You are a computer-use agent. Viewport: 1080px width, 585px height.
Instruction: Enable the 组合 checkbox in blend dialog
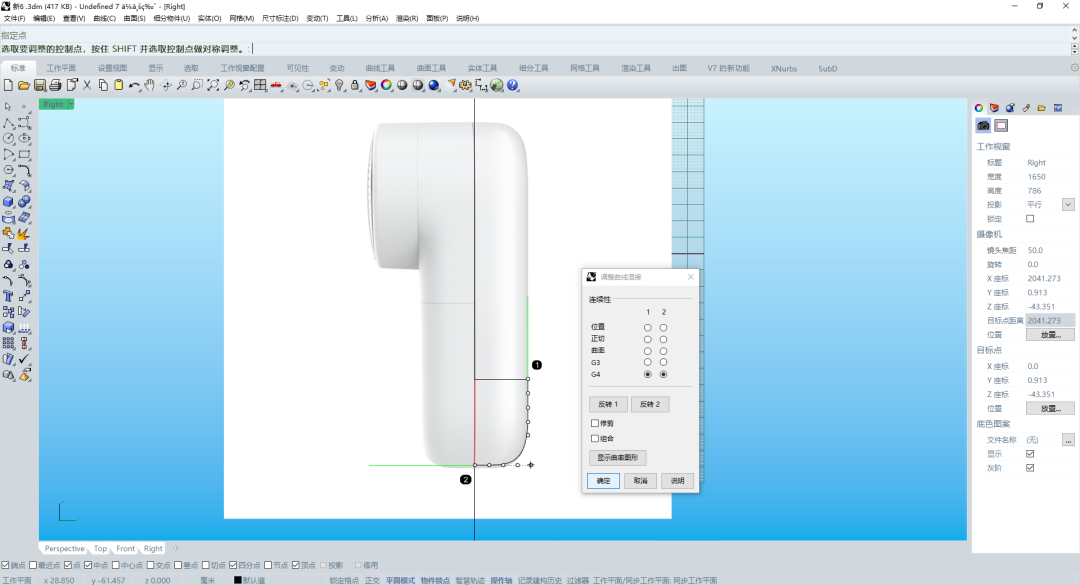point(595,438)
